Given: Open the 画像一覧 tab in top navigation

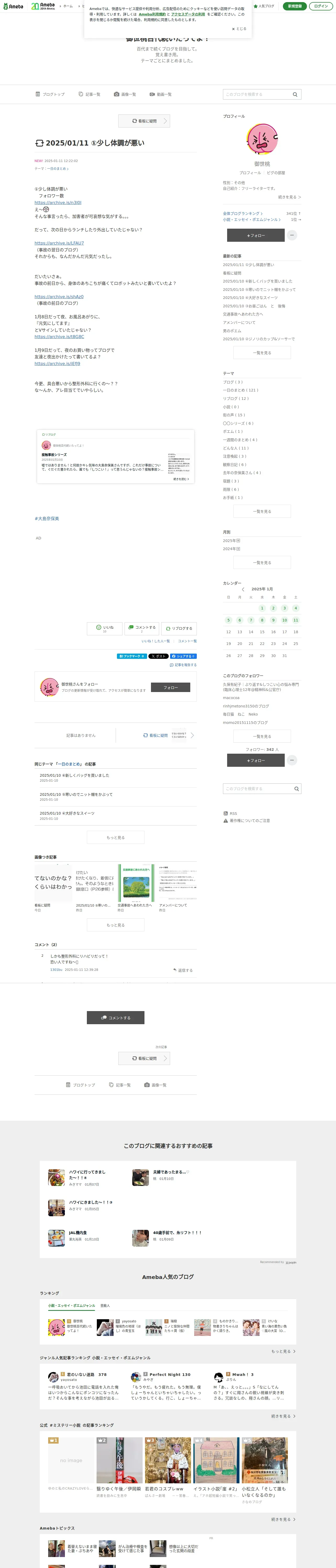Looking at the screenshot, I should click(125, 94).
